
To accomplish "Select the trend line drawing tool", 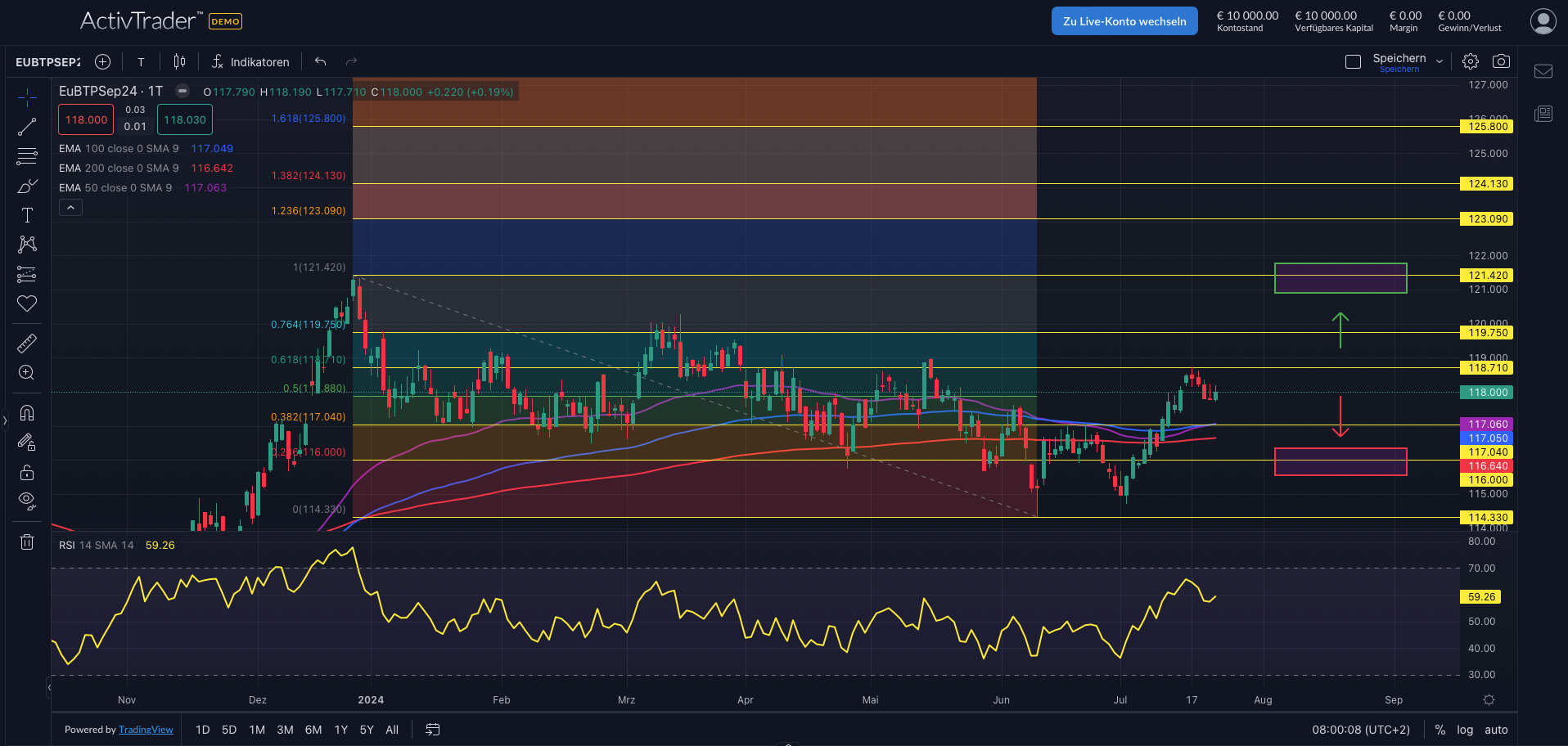I will pyautogui.click(x=27, y=127).
